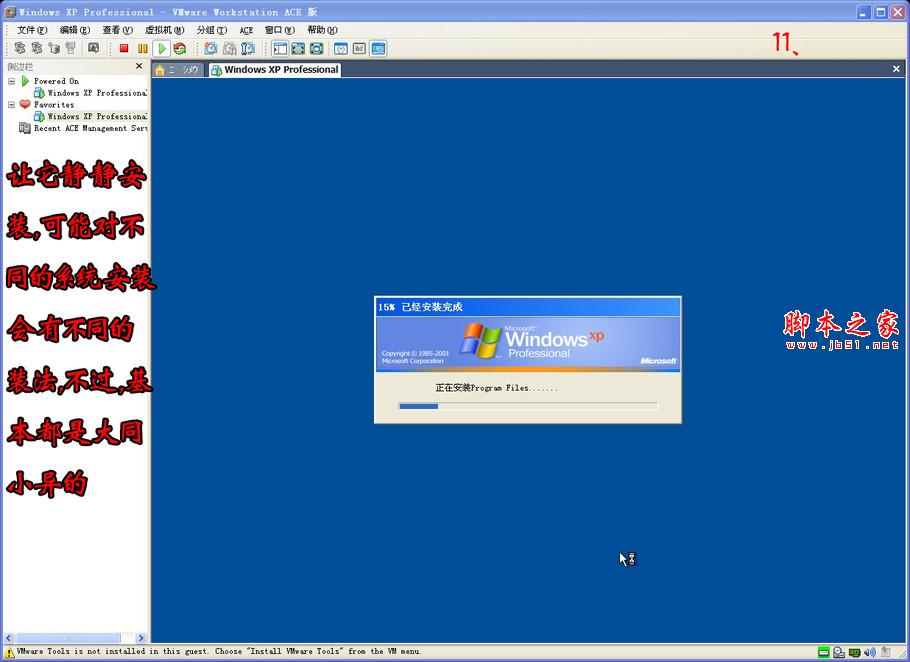910x662 pixels.
Task: Switch to the Home tab
Action: tap(178, 70)
